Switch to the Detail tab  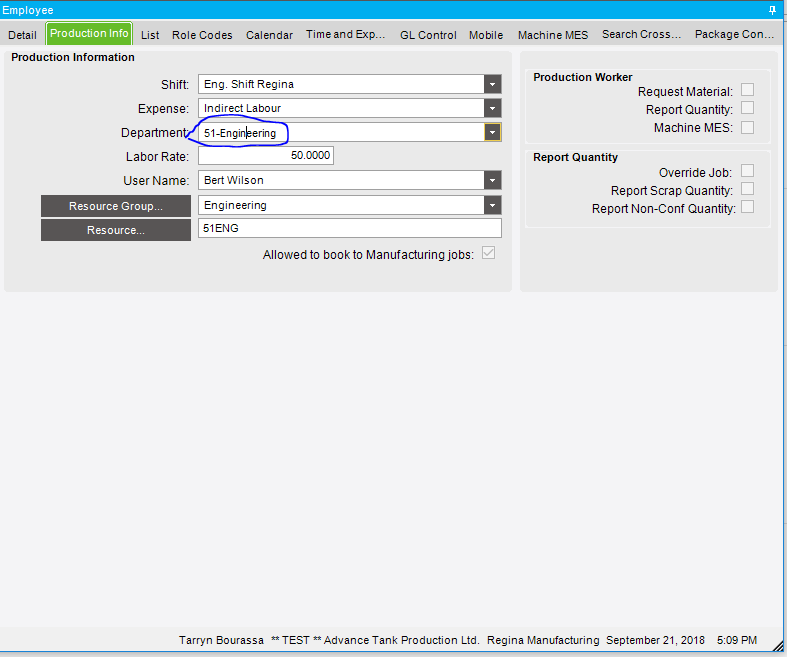23,35
